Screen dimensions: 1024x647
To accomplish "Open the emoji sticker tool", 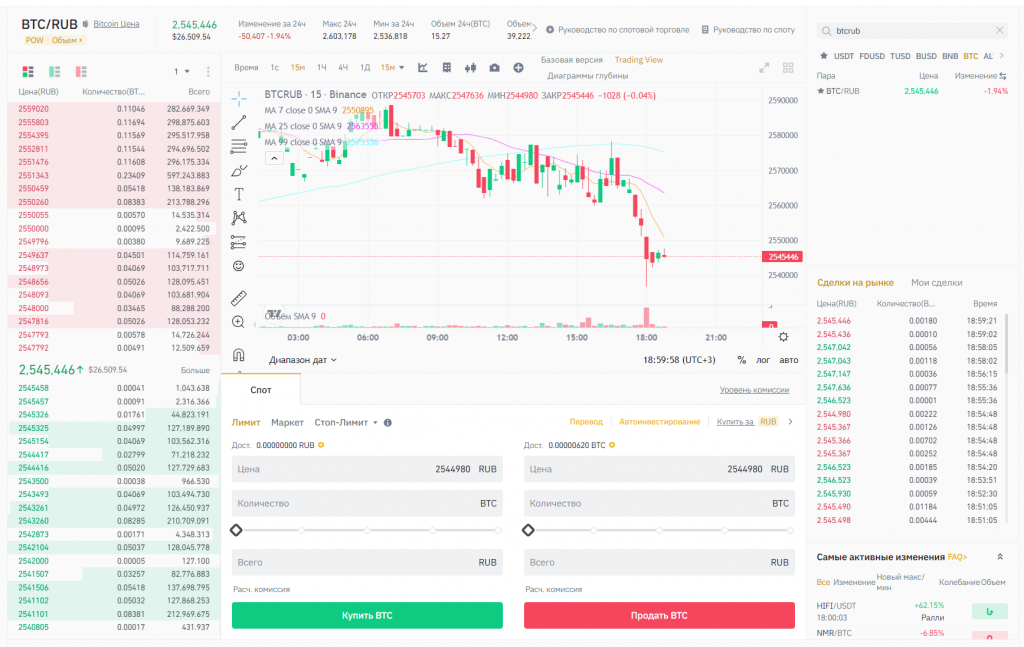I will tap(239, 266).
